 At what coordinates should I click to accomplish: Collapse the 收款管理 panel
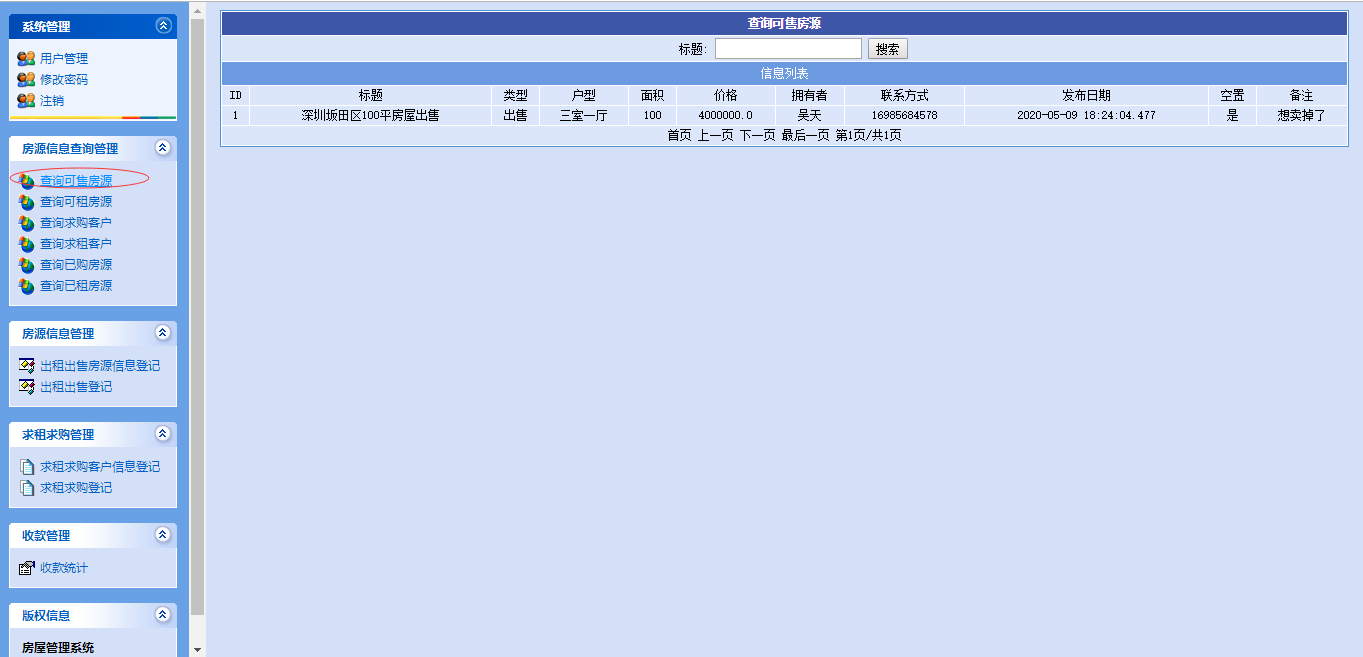(163, 535)
